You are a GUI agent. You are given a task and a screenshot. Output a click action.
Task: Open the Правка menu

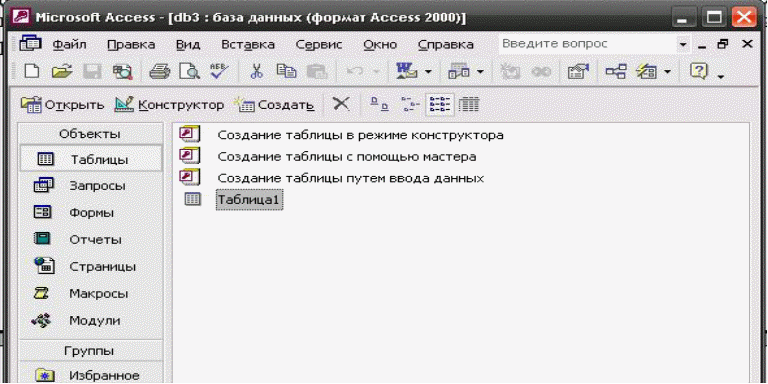pos(131,45)
